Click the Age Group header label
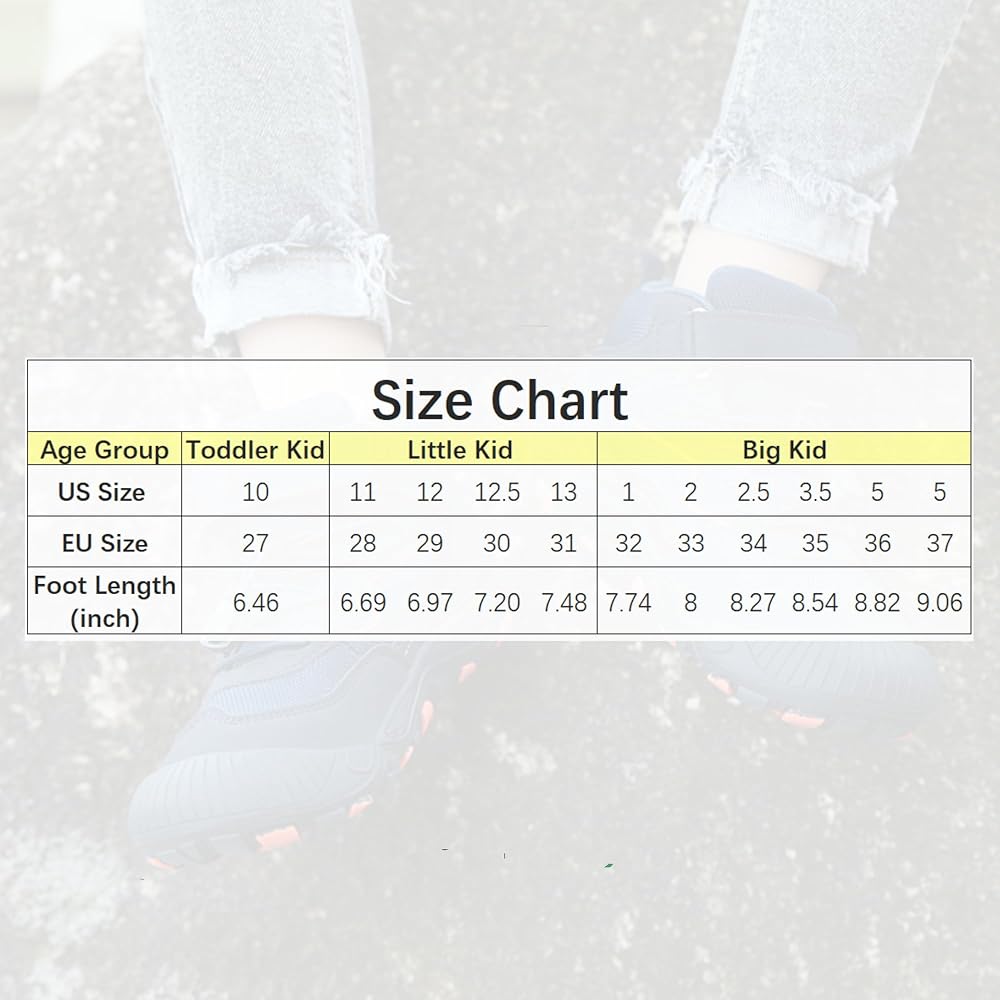Viewport: 1000px width, 1000px height. tap(105, 450)
